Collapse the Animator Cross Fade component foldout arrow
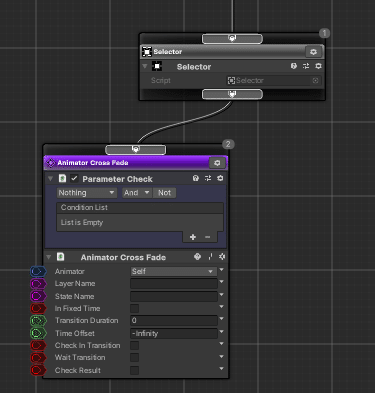Viewport: 375px width, 393px height. [49, 257]
